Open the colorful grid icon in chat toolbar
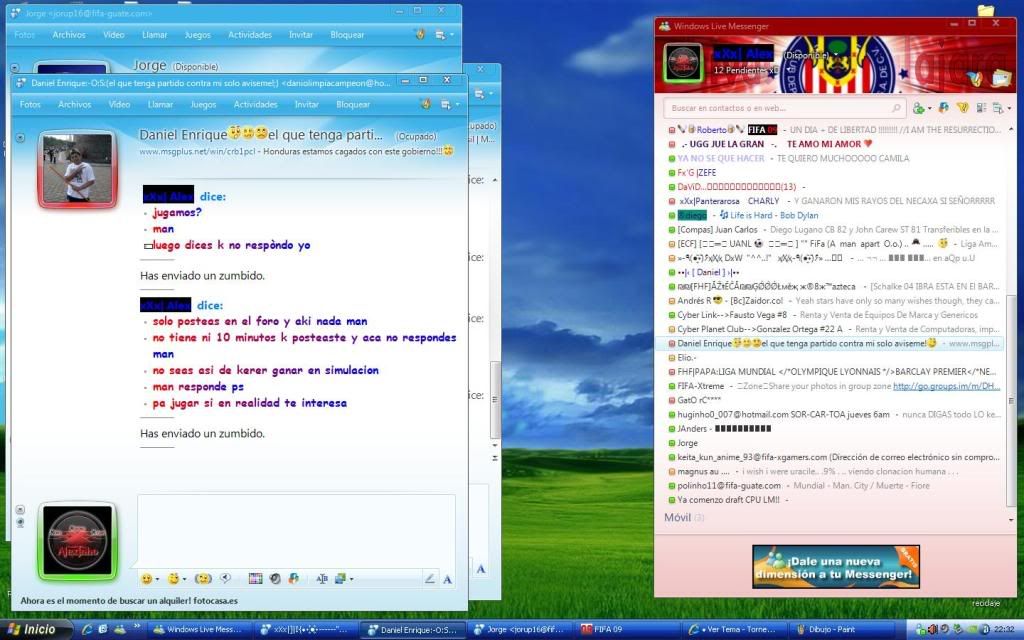 [x=255, y=578]
